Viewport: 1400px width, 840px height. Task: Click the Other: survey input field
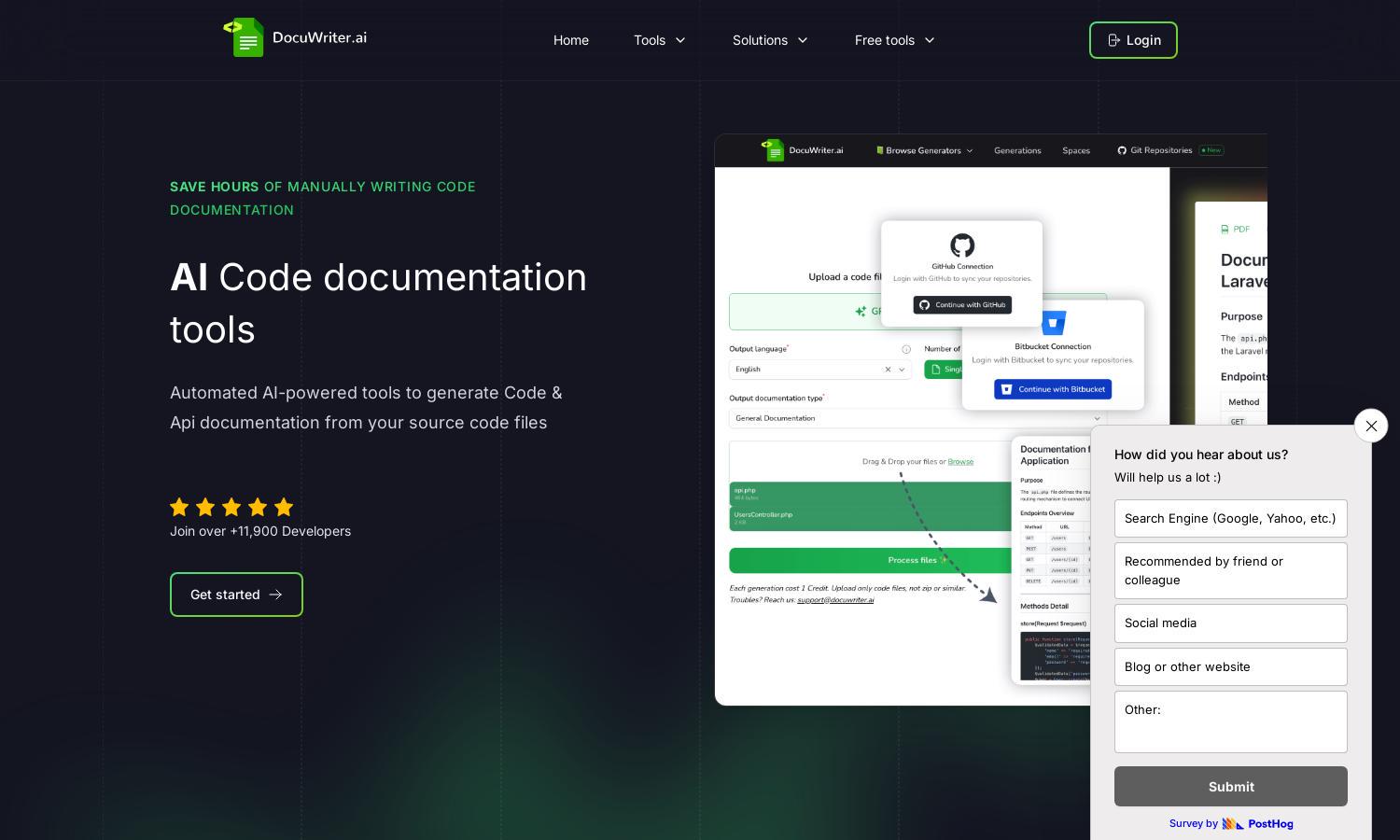coord(1231,721)
